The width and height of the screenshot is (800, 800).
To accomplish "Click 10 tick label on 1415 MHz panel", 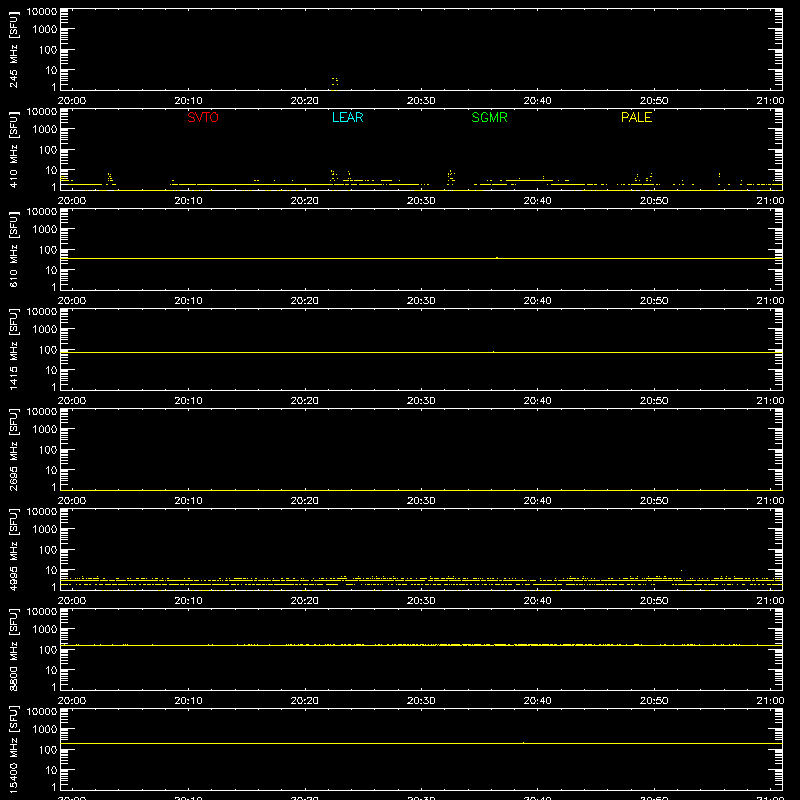I will point(51,370).
